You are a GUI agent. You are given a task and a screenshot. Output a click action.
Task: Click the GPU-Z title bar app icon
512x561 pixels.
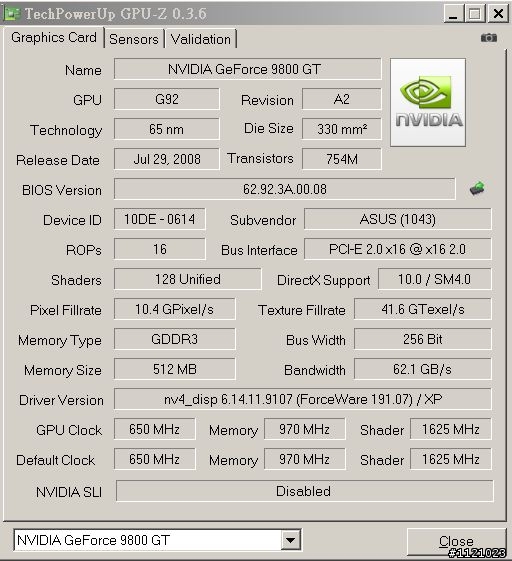coord(11,14)
